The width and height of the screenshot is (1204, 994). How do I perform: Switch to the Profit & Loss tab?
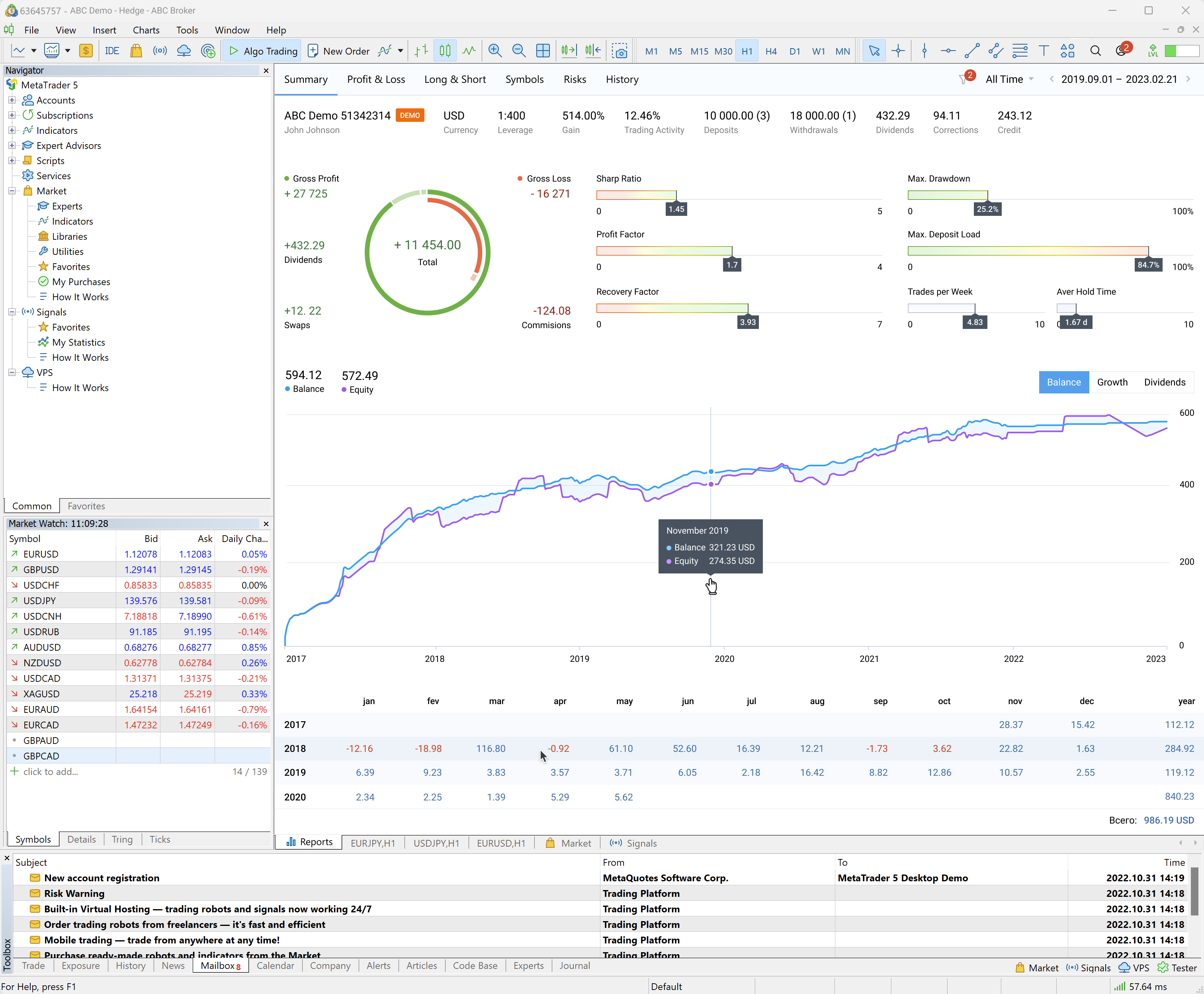[x=375, y=79]
